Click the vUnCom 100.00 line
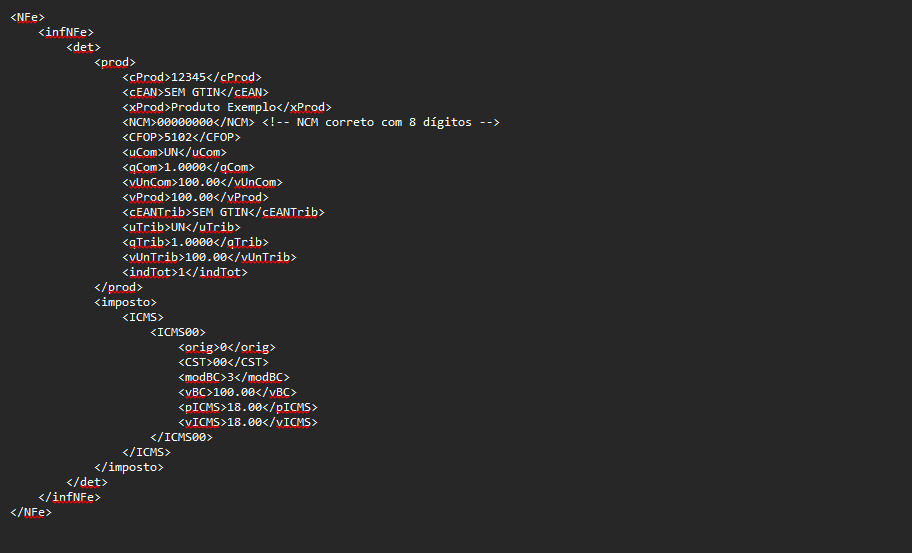 [202, 183]
